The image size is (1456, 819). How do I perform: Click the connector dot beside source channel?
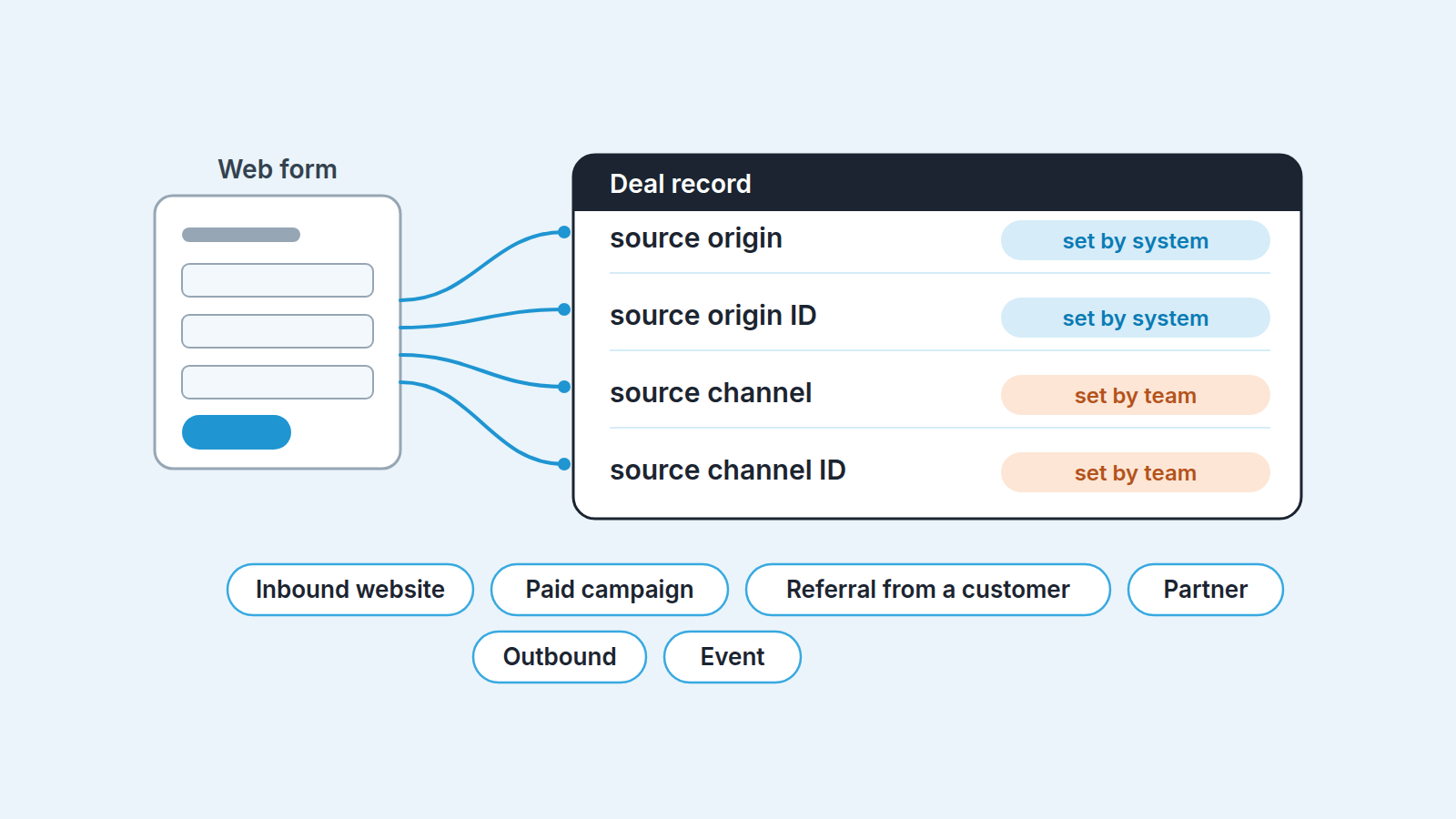tap(564, 387)
